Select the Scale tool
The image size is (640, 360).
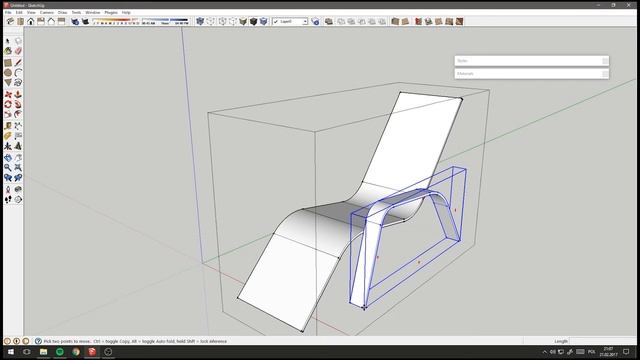(x=8, y=114)
